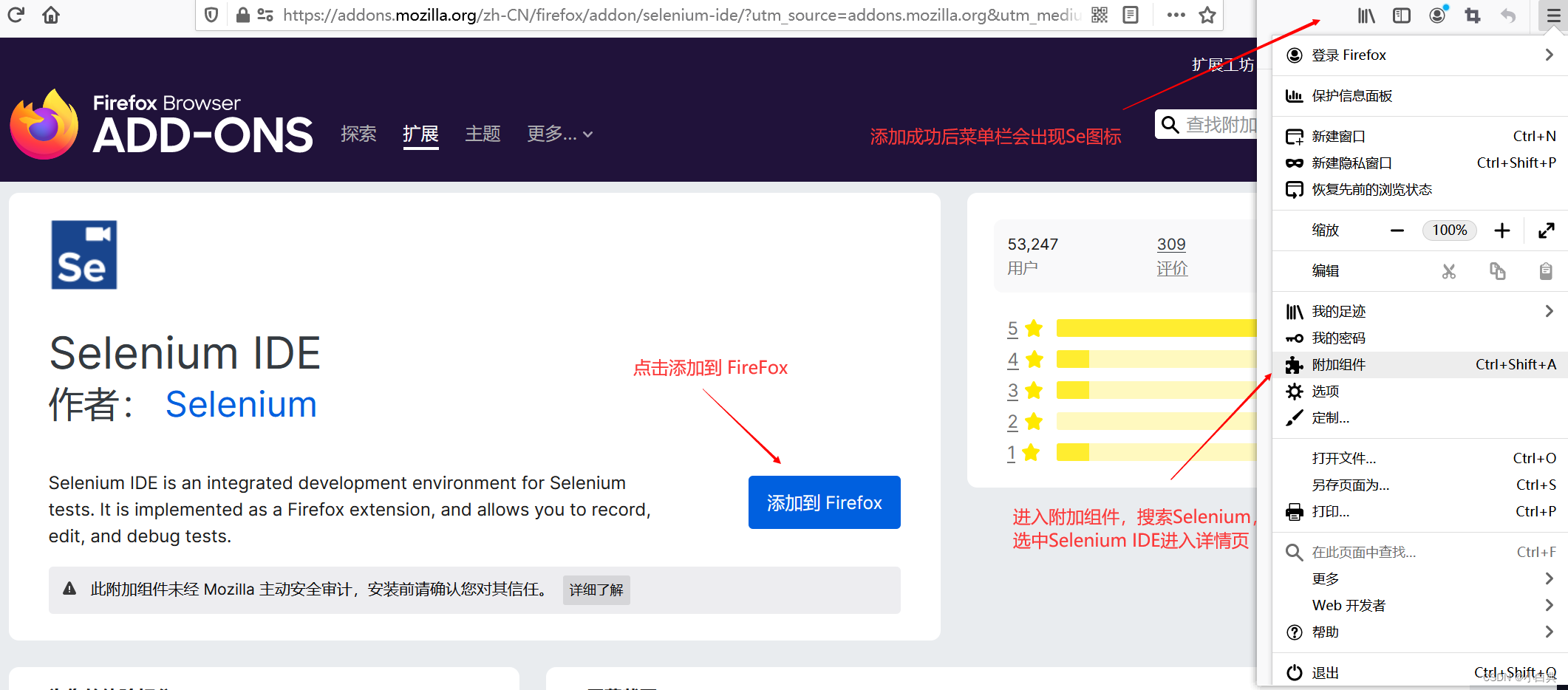Select 新建隐私窗口 menu item
The width and height of the screenshot is (1568, 690).
1419,163
